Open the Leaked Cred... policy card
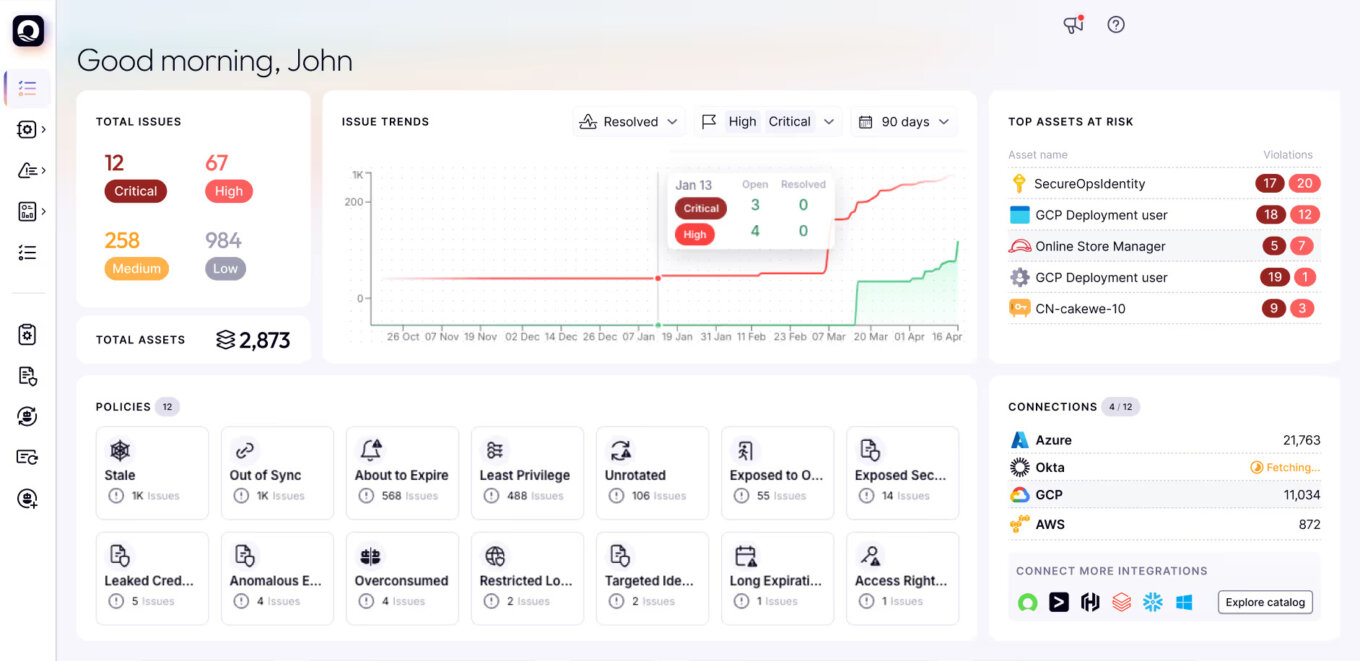The image size is (1360, 661). 152,579
